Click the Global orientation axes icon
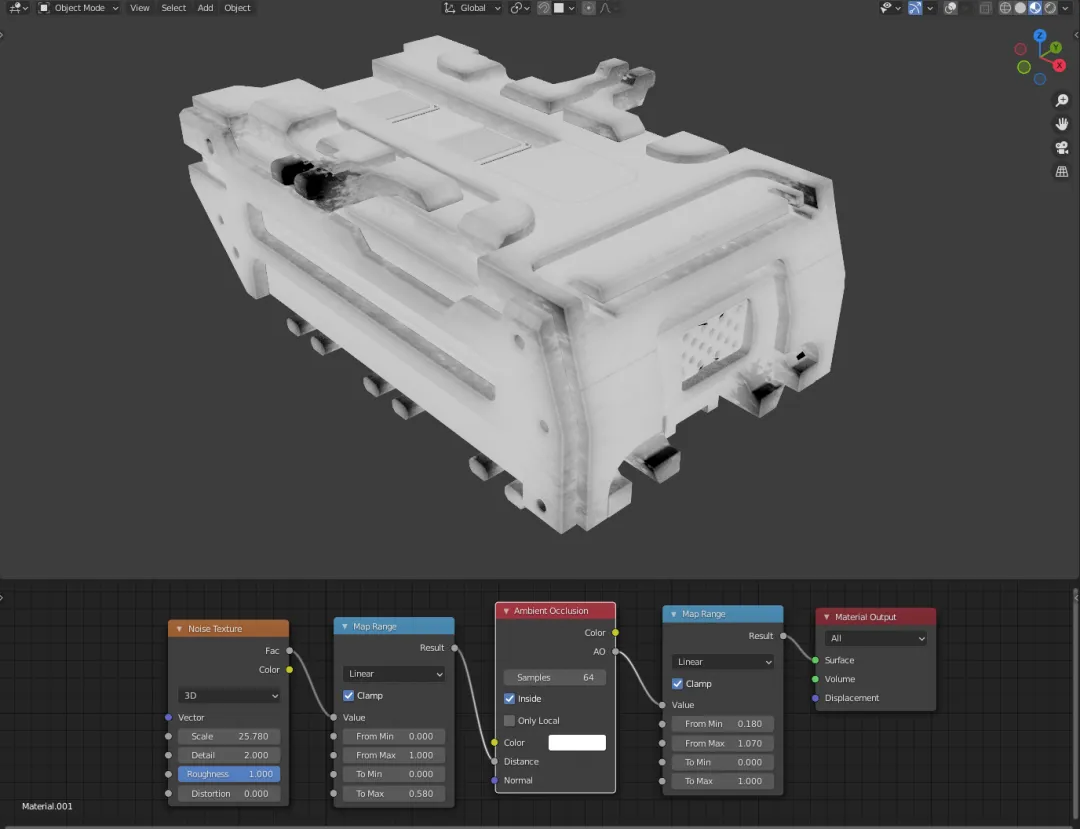 click(x=450, y=8)
